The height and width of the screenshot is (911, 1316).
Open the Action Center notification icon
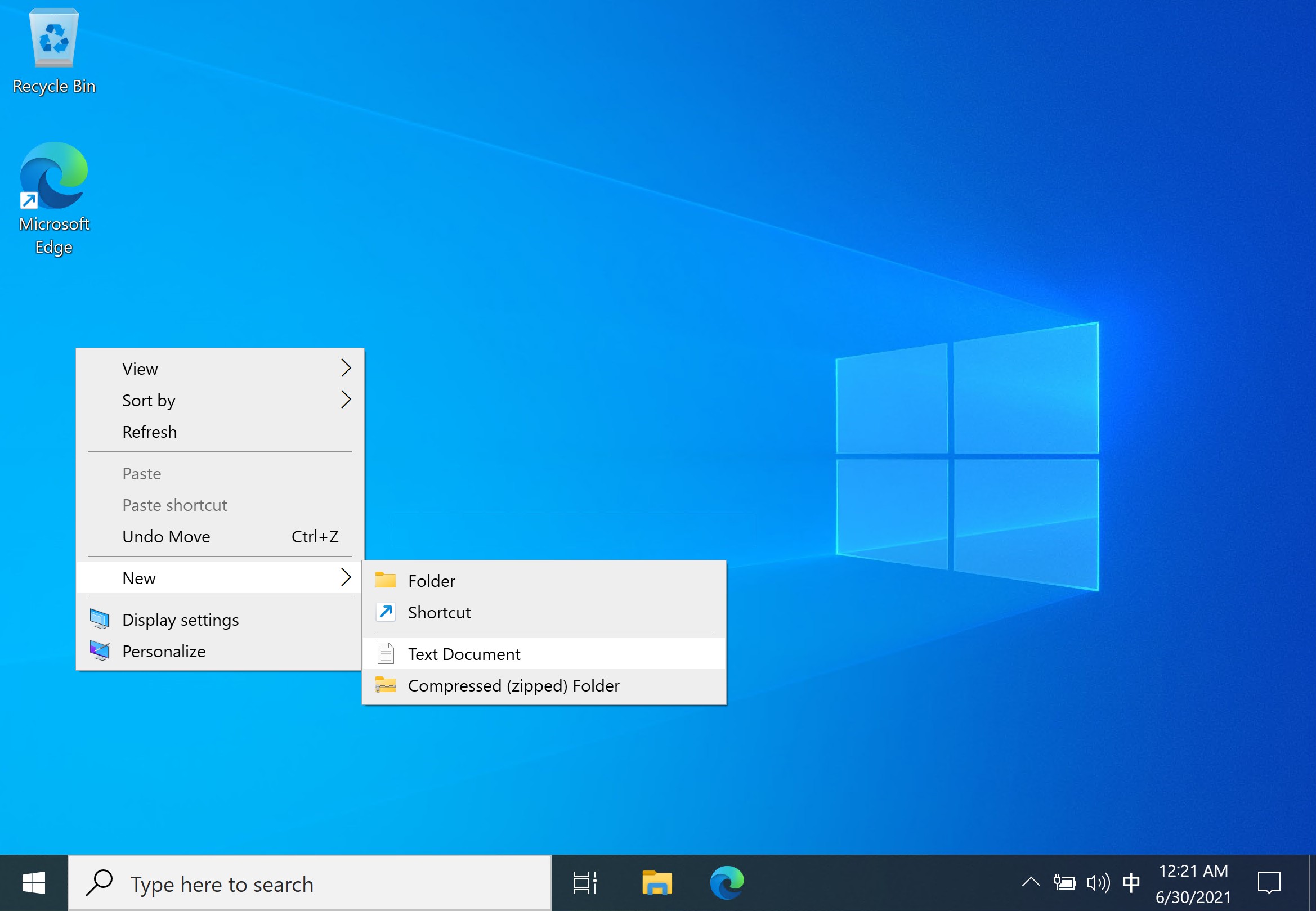[x=1269, y=883]
